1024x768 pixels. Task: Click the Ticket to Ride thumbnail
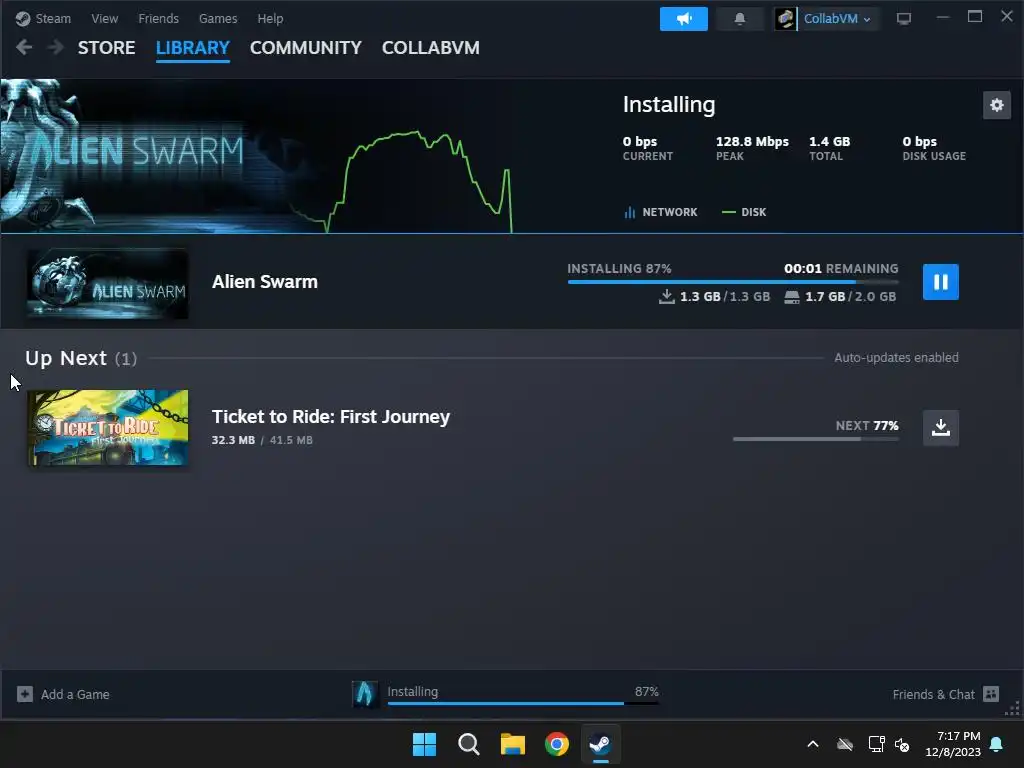coord(108,428)
